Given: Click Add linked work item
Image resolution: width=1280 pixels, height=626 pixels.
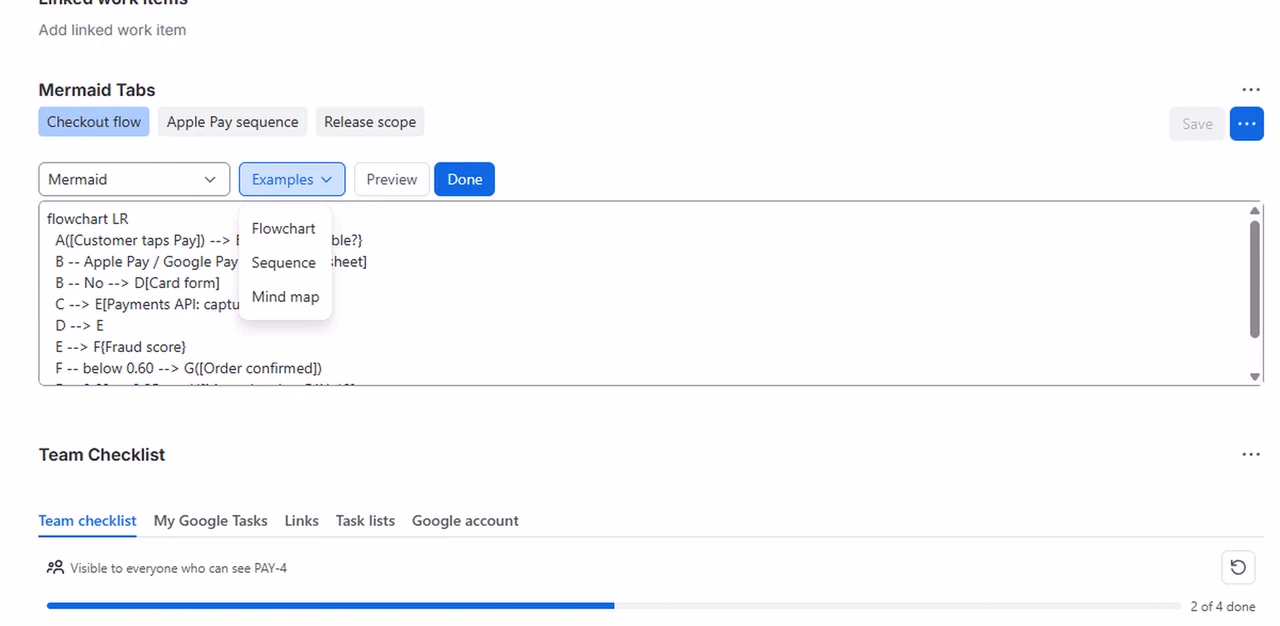Looking at the screenshot, I should [x=112, y=30].
